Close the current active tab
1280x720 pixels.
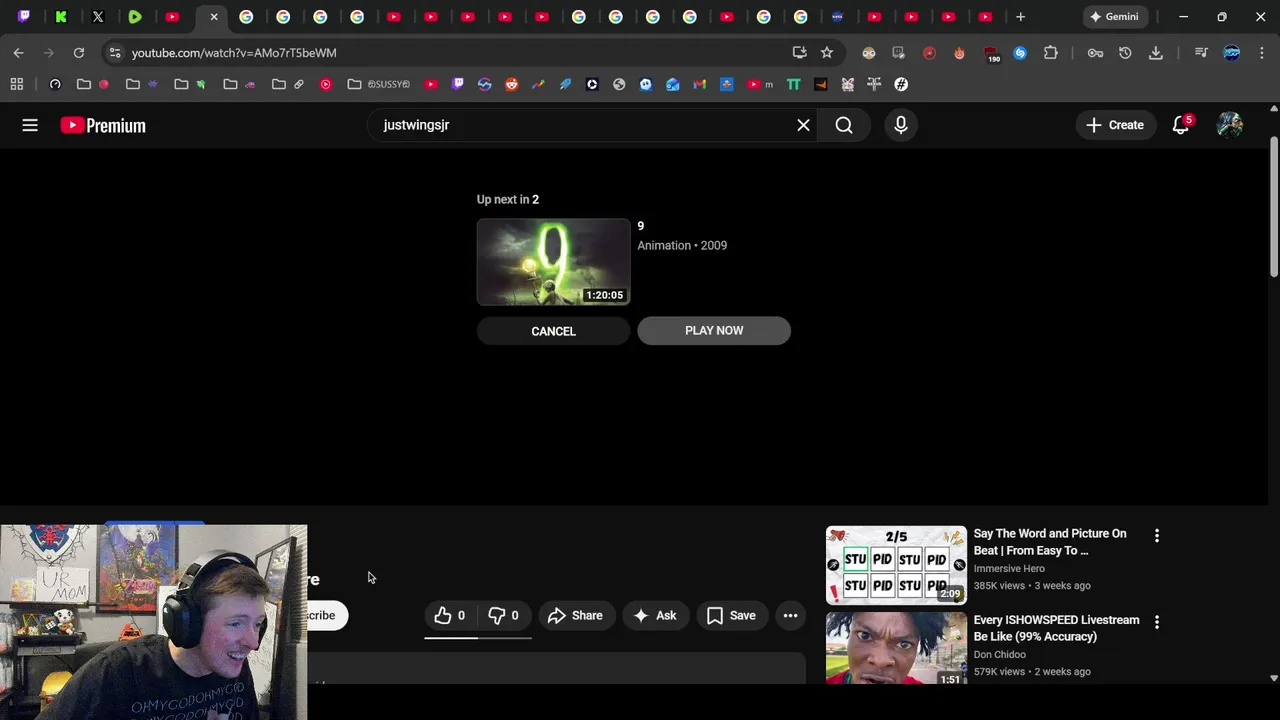coord(213,17)
